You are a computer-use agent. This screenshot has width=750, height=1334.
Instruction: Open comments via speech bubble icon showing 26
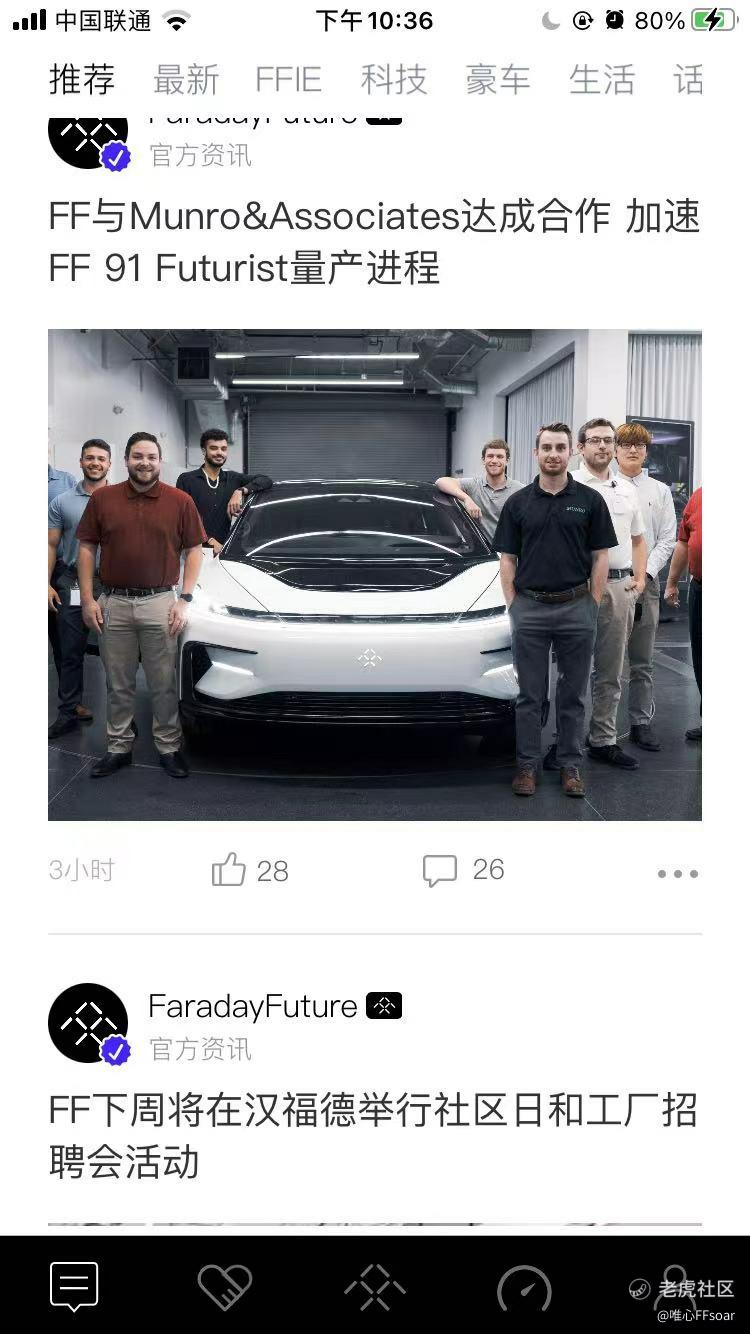tap(440, 870)
